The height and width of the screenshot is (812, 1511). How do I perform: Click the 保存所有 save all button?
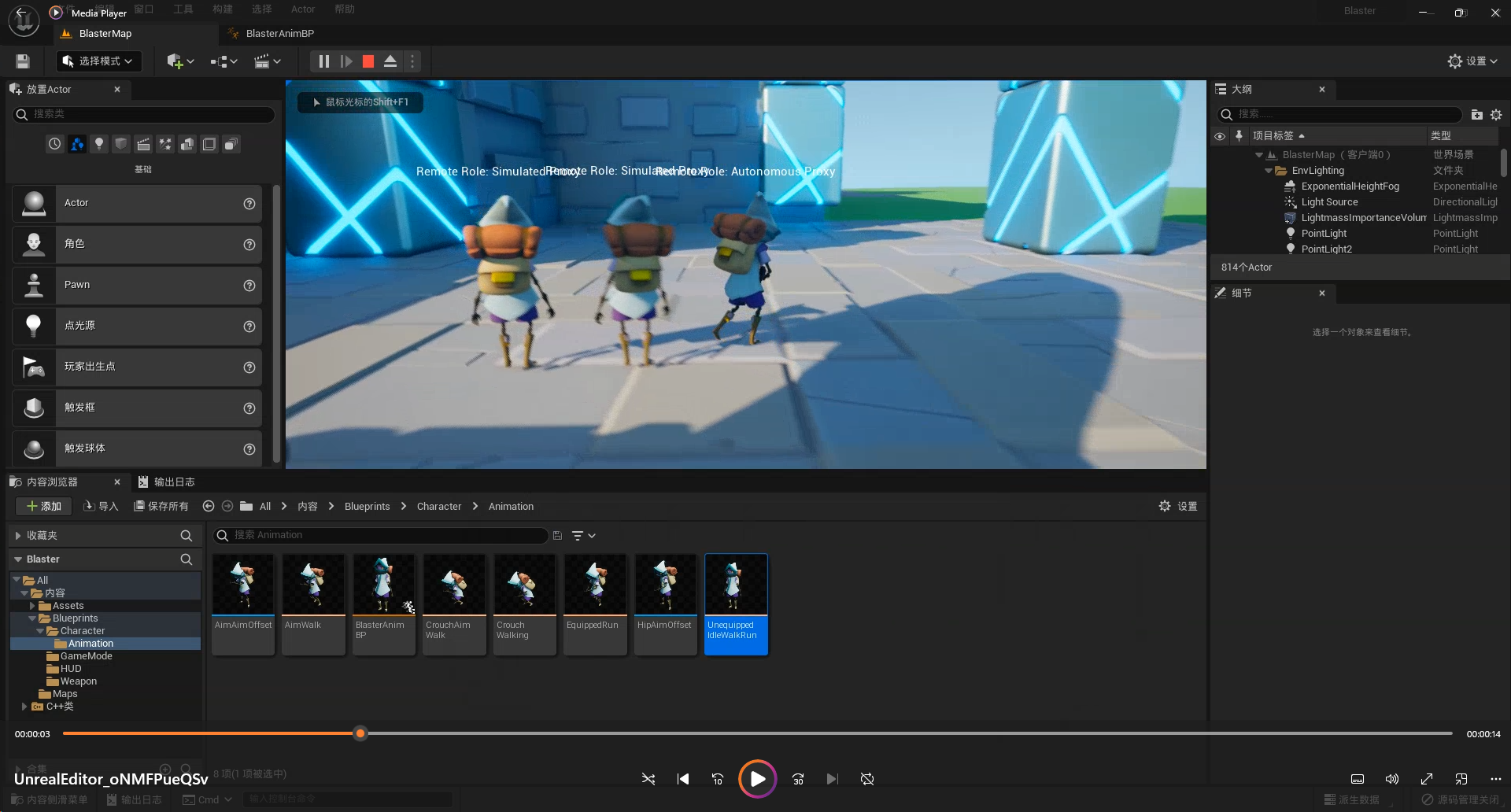161,507
